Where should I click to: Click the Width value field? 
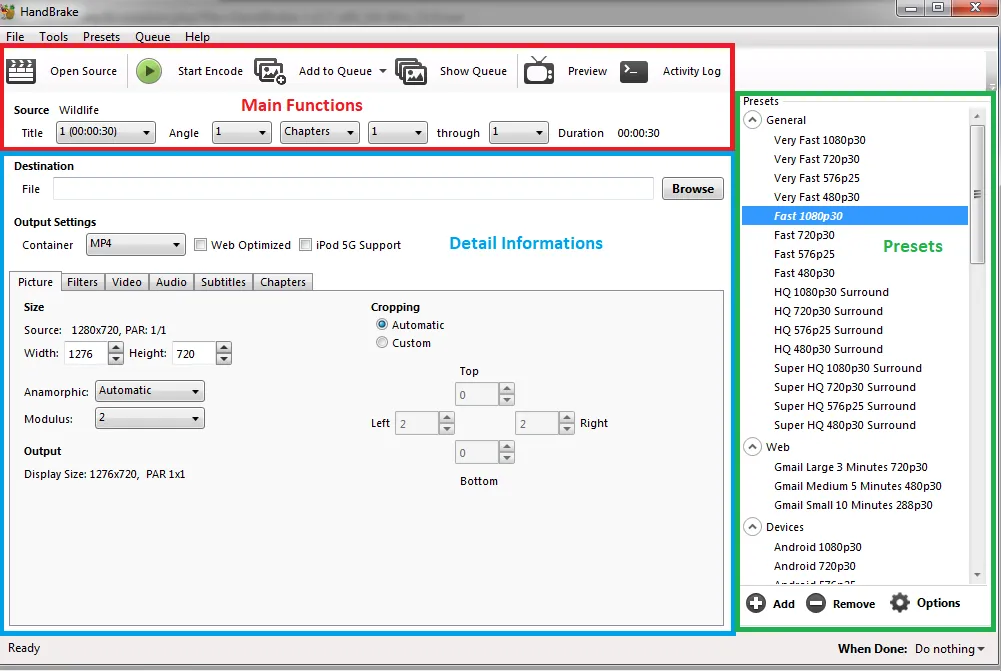pyautogui.click(x=86, y=354)
